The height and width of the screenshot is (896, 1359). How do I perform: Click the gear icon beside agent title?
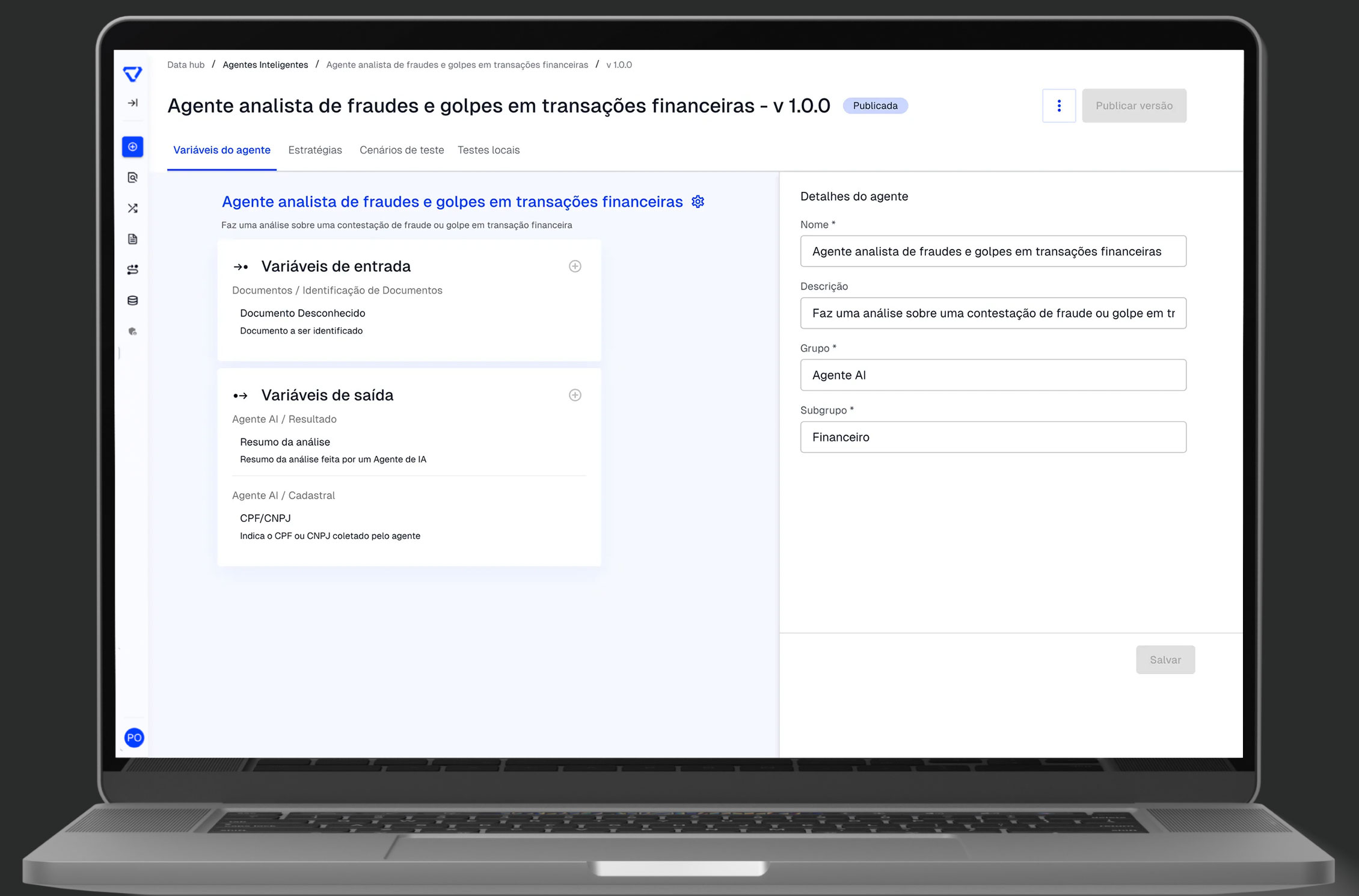coord(698,201)
